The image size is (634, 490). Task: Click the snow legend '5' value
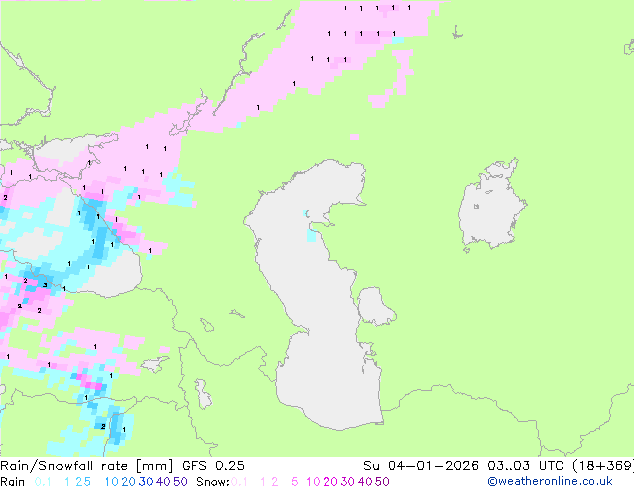(295, 482)
